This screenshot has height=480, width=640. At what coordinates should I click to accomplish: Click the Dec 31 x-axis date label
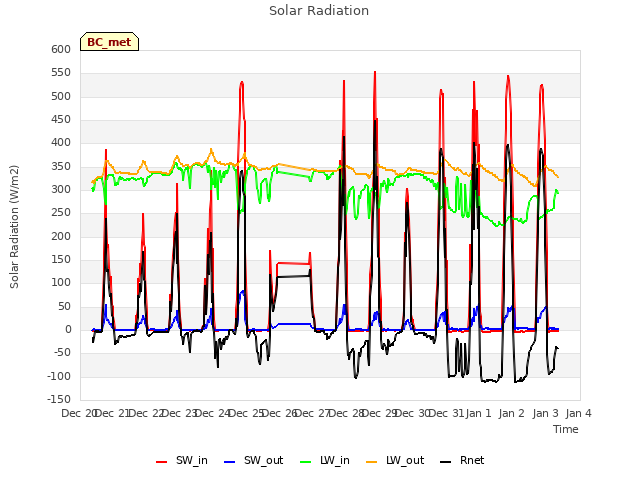click(x=446, y=413)
